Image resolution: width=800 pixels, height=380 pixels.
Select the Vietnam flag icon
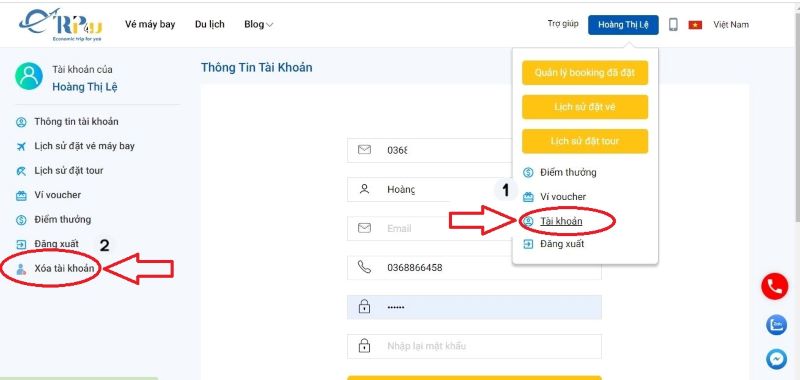695,24
